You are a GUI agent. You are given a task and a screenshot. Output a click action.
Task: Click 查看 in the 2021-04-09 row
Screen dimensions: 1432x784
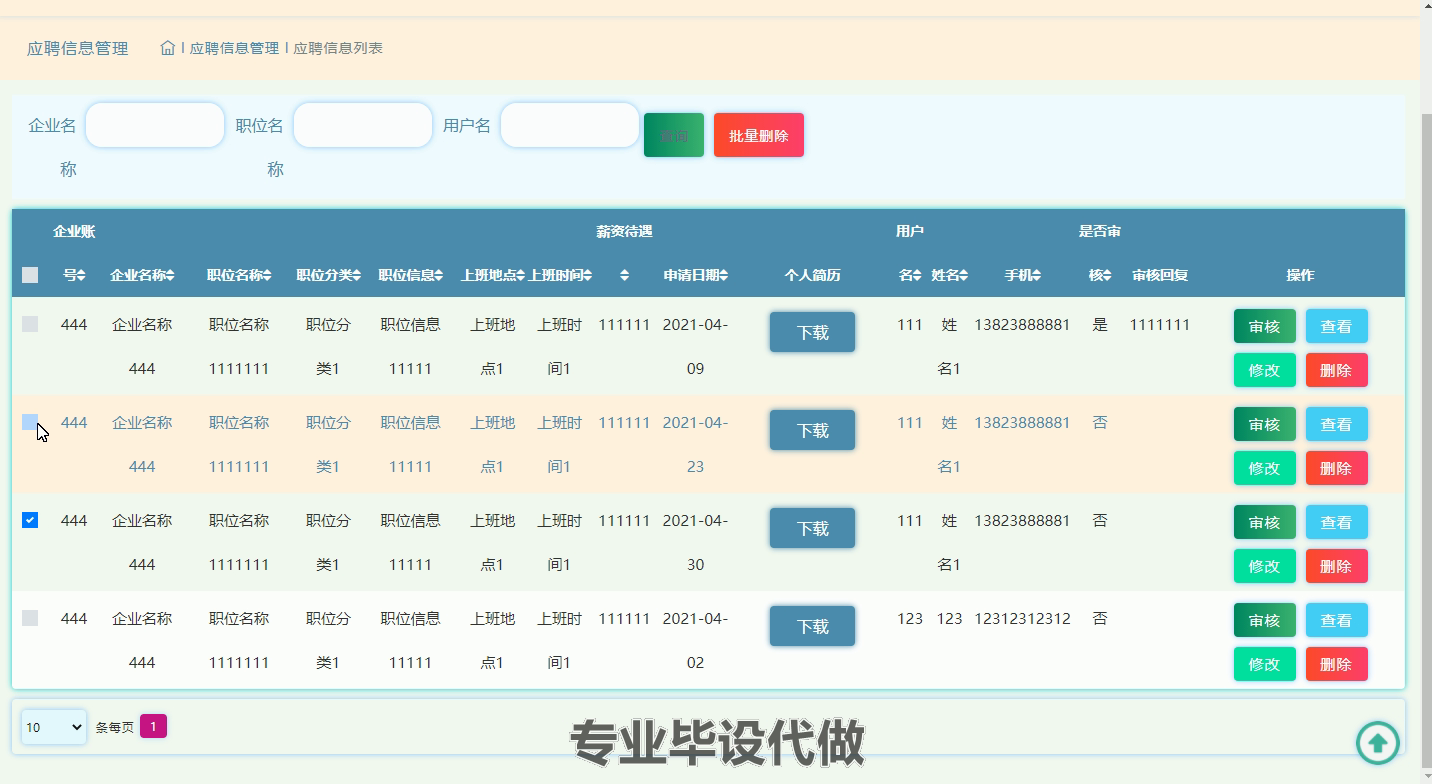click(x=1337, y=326)
